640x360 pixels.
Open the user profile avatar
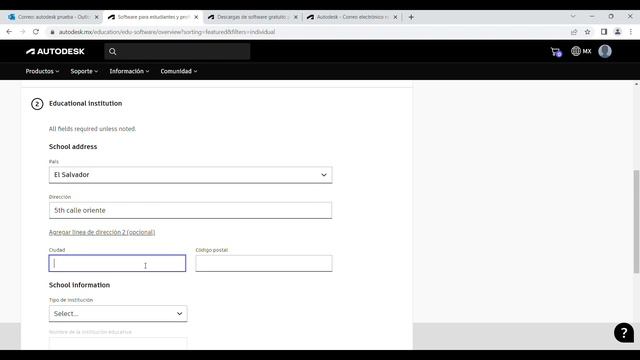(x=605, y=51)
